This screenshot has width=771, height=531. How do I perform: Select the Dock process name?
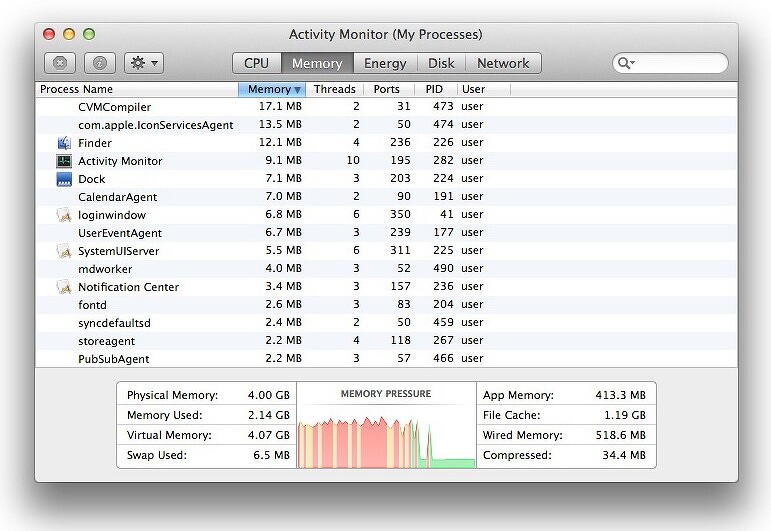[91, 179]
